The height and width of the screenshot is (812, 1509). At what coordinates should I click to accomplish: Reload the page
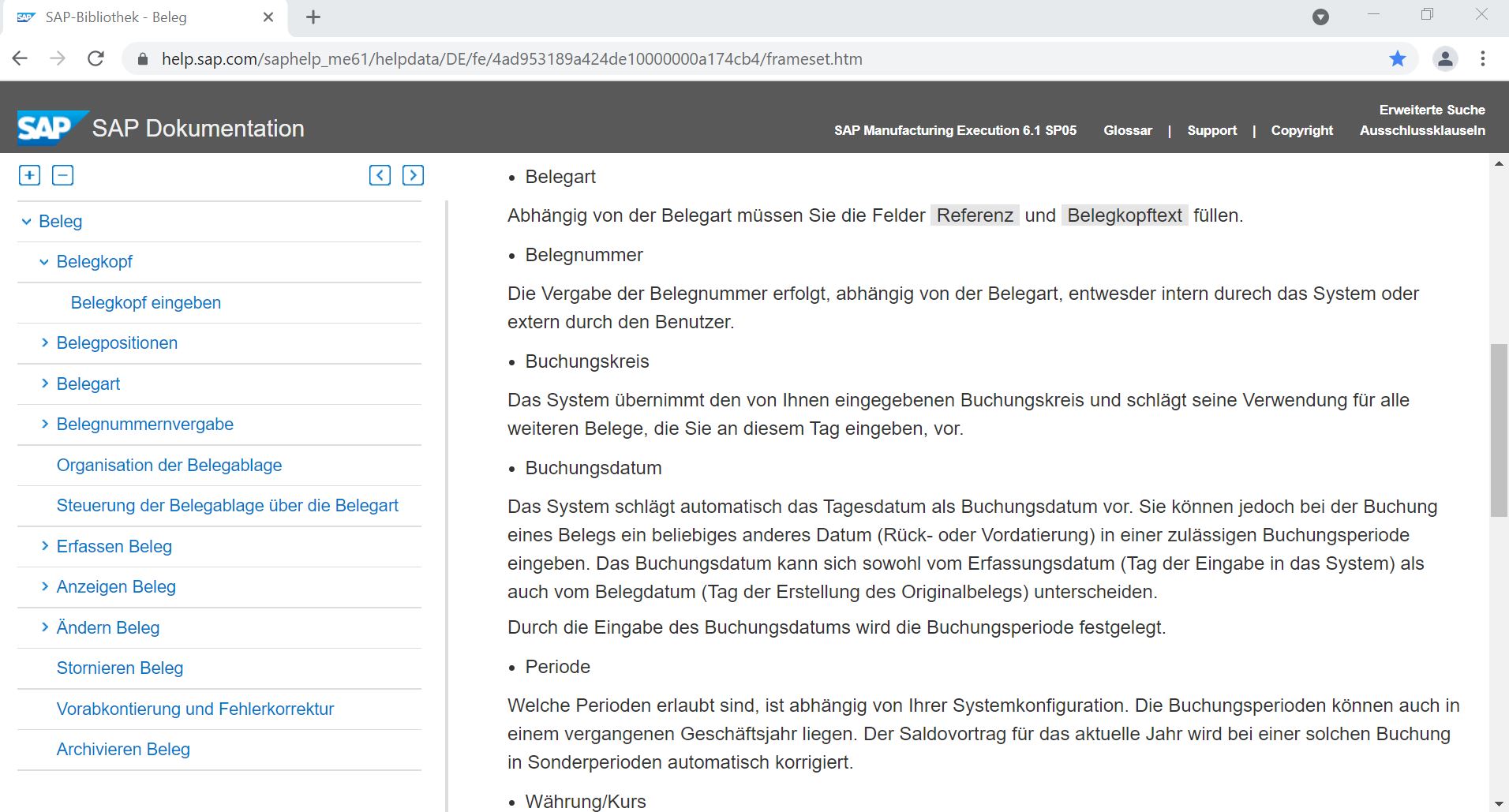point(95,58)
